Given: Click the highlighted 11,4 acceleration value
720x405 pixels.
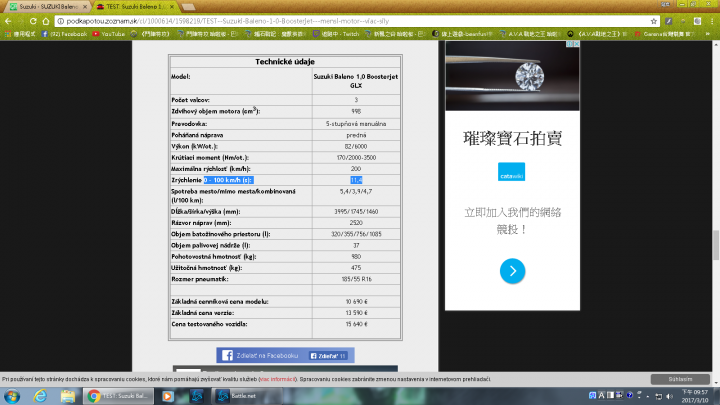Looking at the screenshot, I should coord(356,180).
